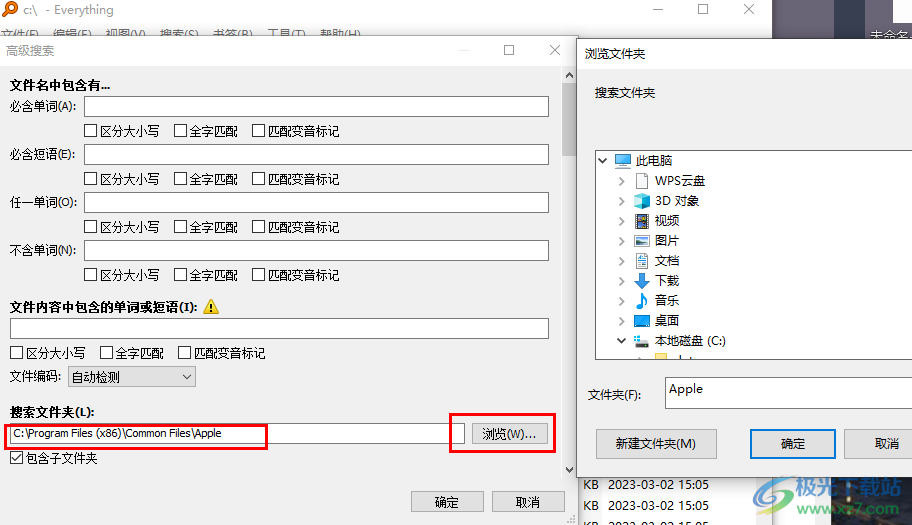Collapse the 此电脑 tree node

(x=603, y=160)
